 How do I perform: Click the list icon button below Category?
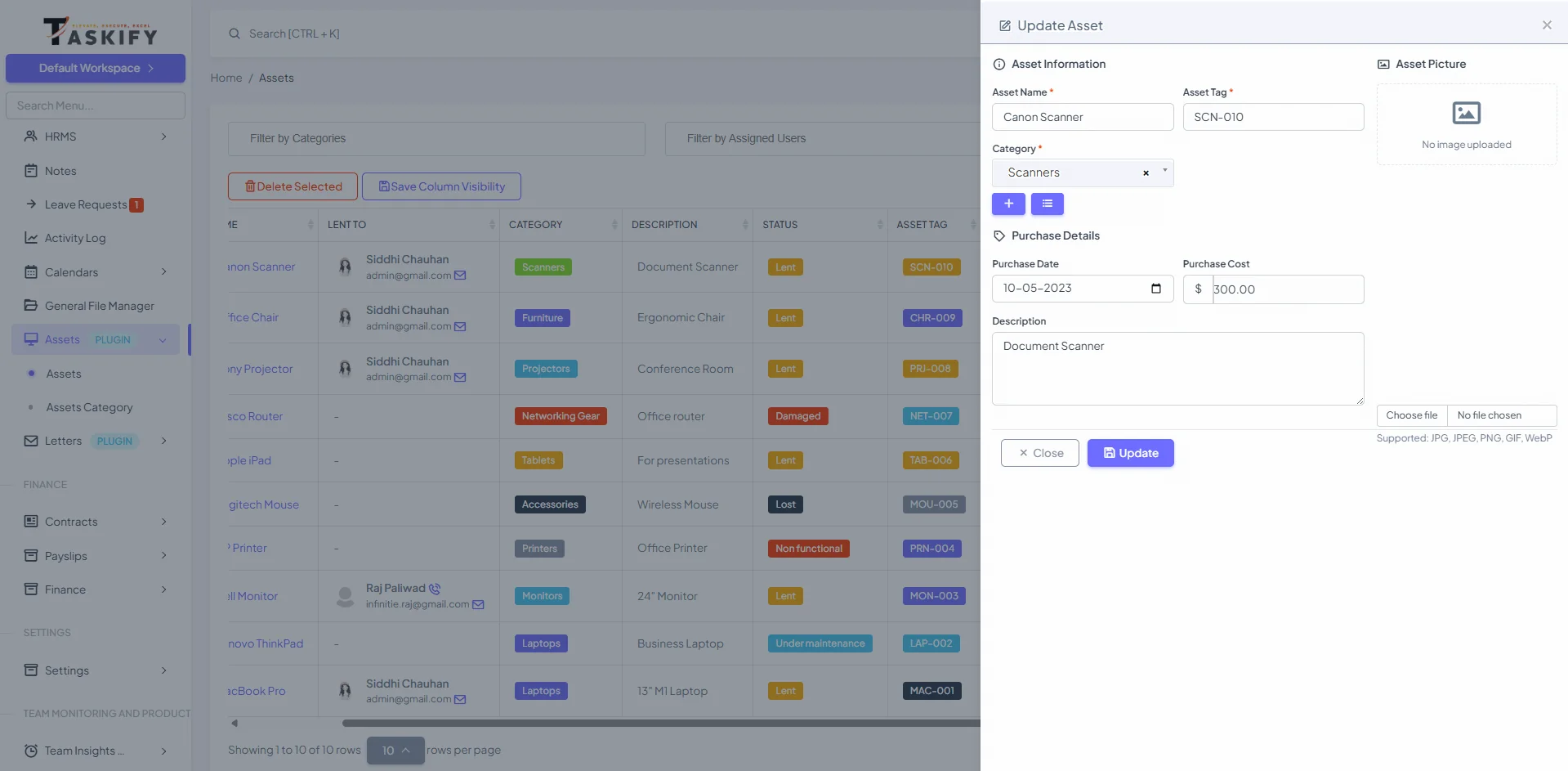[x=1047, y=204]
